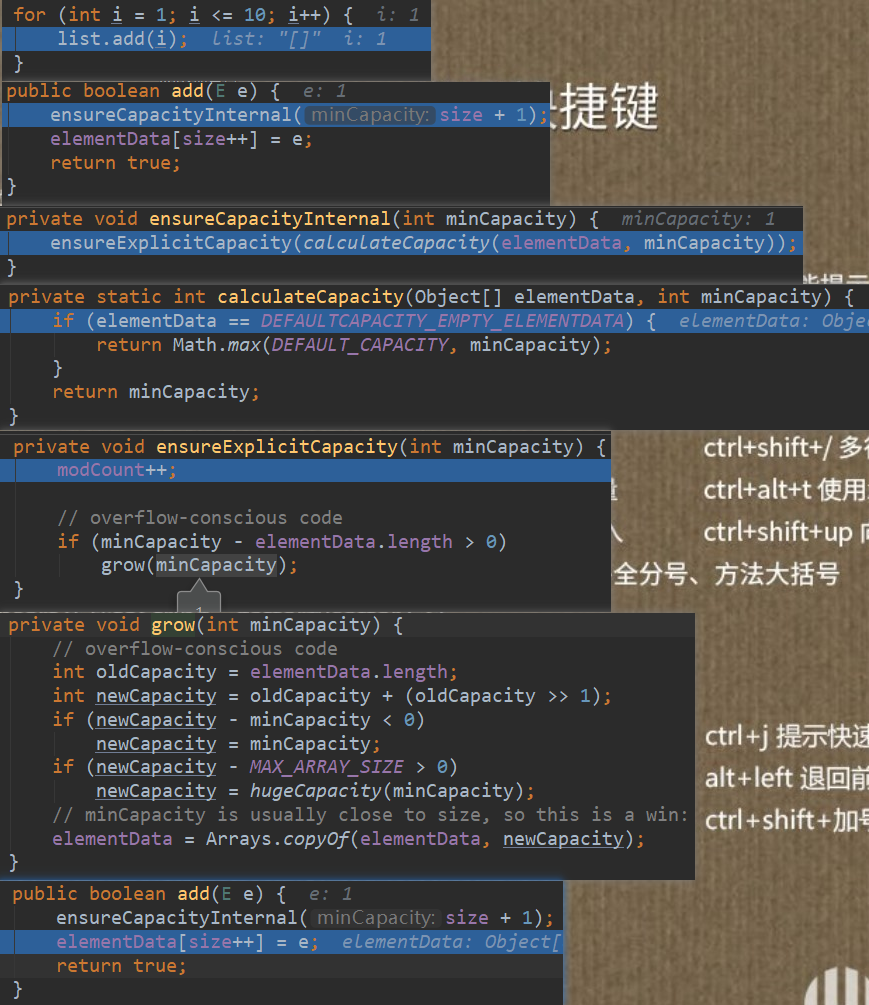Click the background shortcut text 'ctrl+shift+/'

click(x=766, y=448)
